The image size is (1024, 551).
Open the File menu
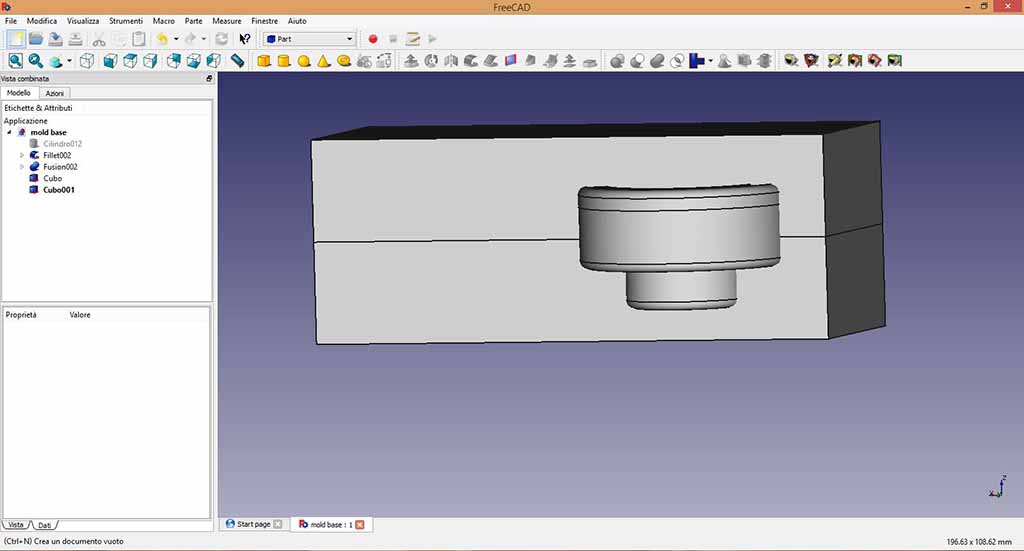point(11,21)
